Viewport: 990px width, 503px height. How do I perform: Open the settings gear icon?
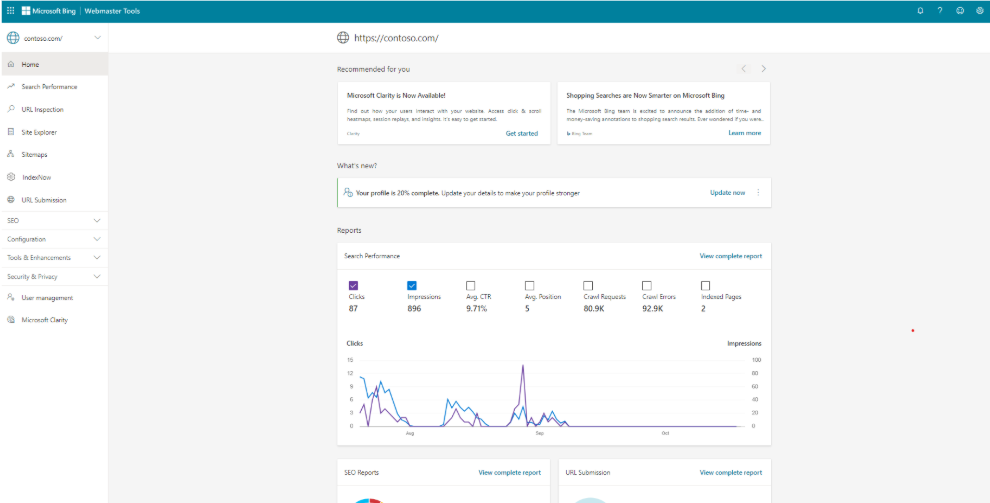[x=979, y=11]
